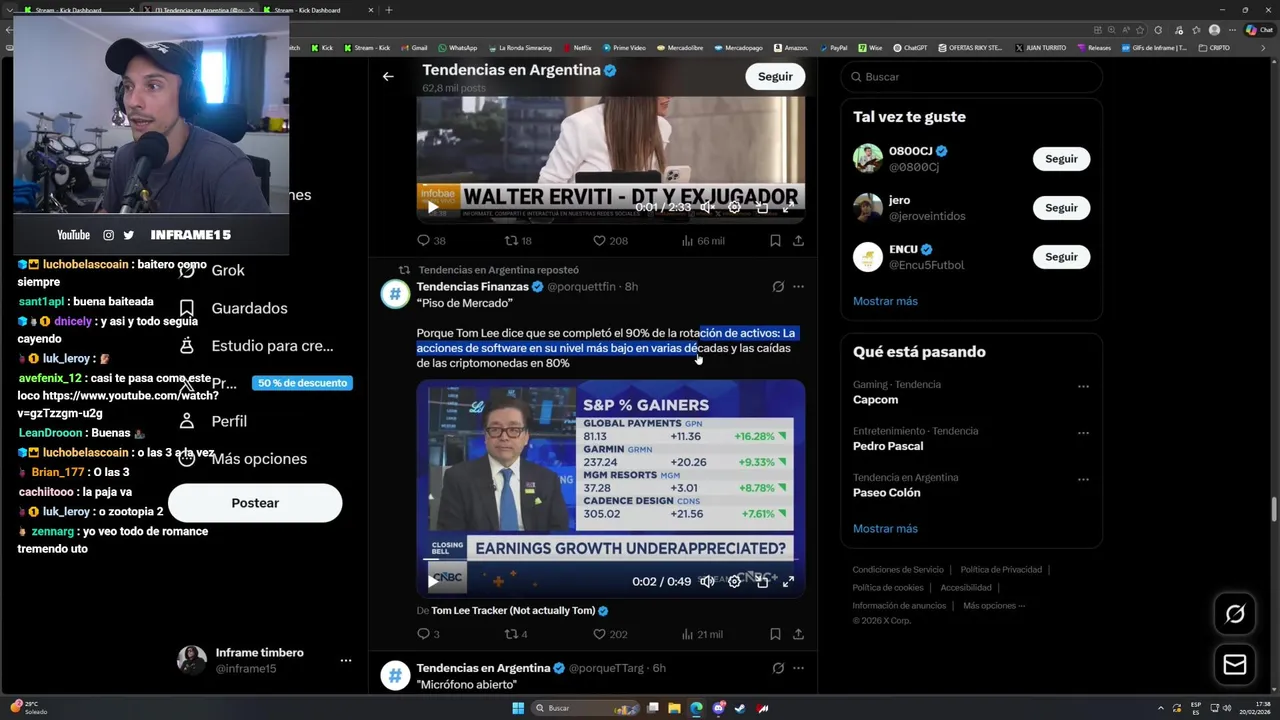
Task: Open Windows Start menu
Action: pyautogui.click(x=518, y=708)
